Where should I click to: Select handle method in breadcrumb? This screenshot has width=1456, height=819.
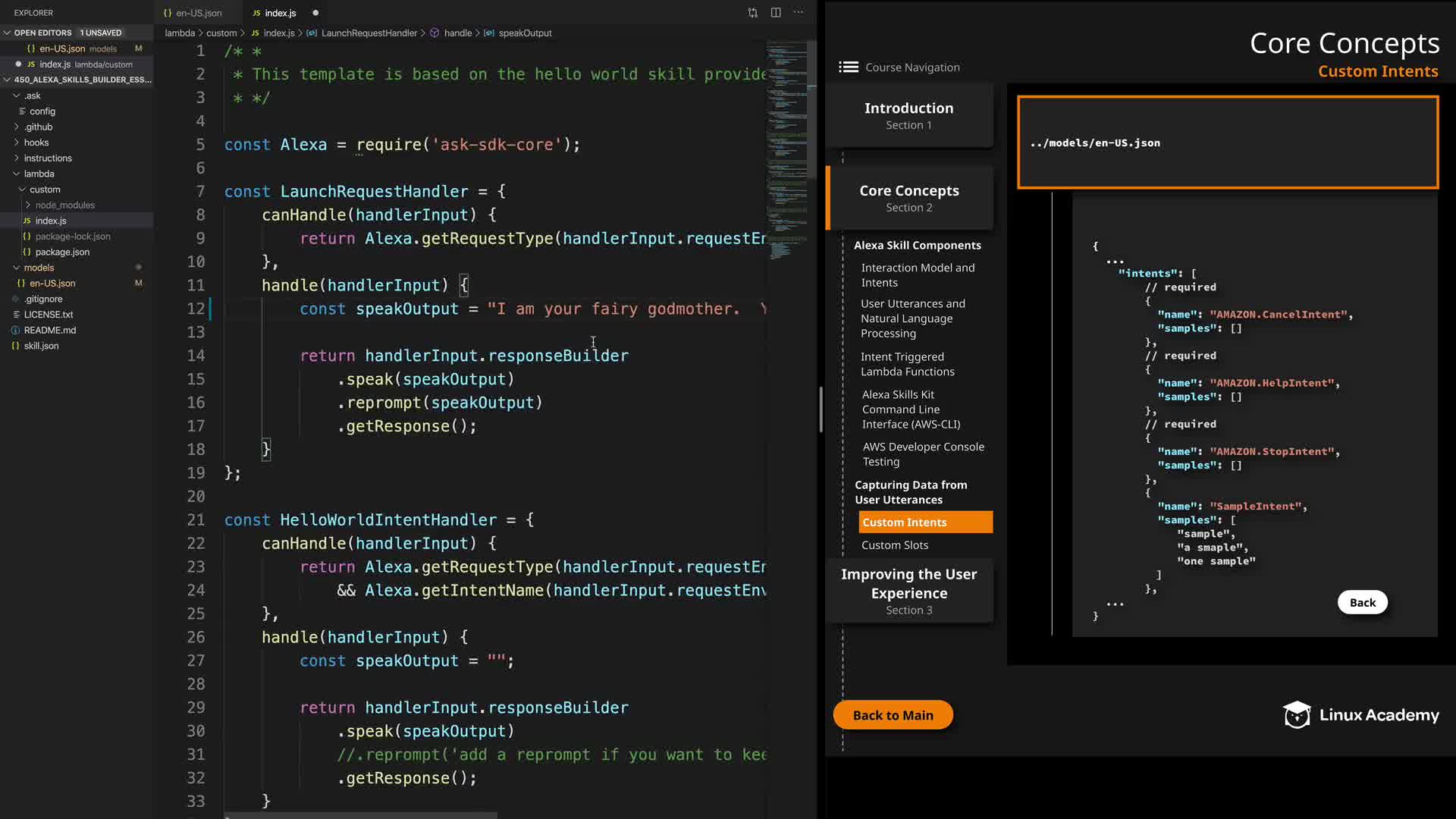pos(457,33)
